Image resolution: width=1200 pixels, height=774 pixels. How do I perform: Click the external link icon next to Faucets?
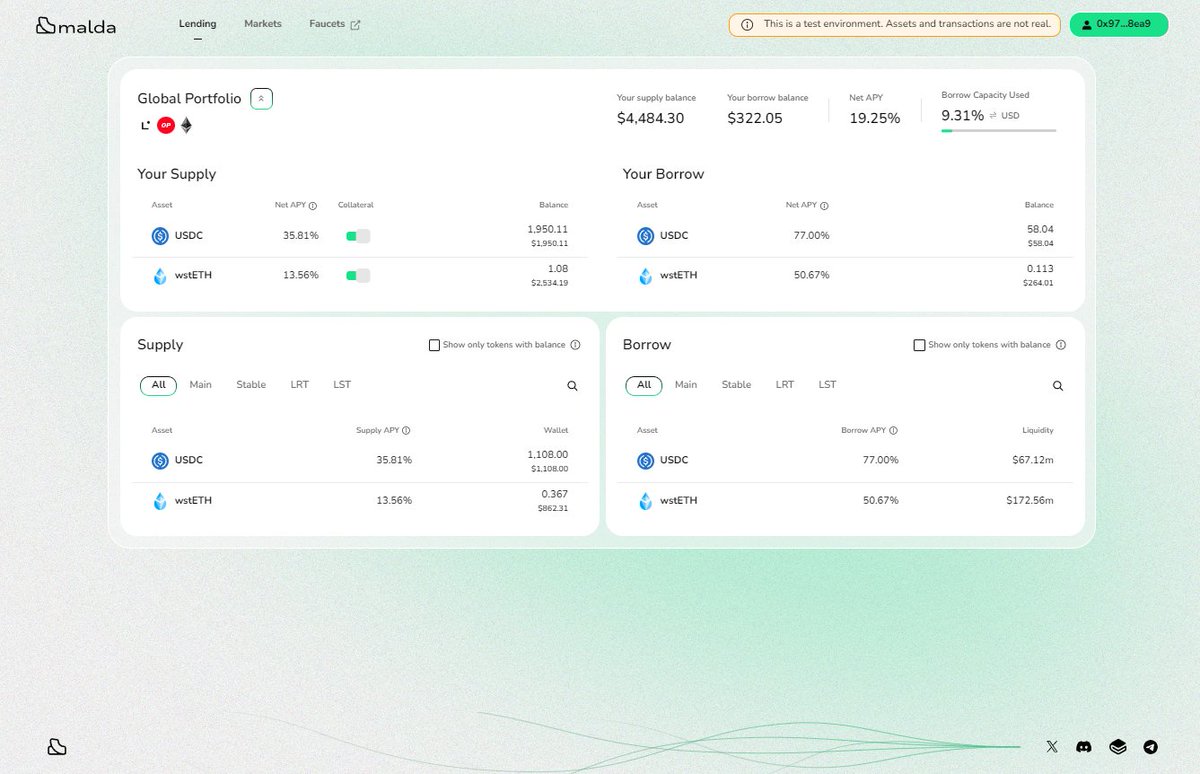(355, 25)
